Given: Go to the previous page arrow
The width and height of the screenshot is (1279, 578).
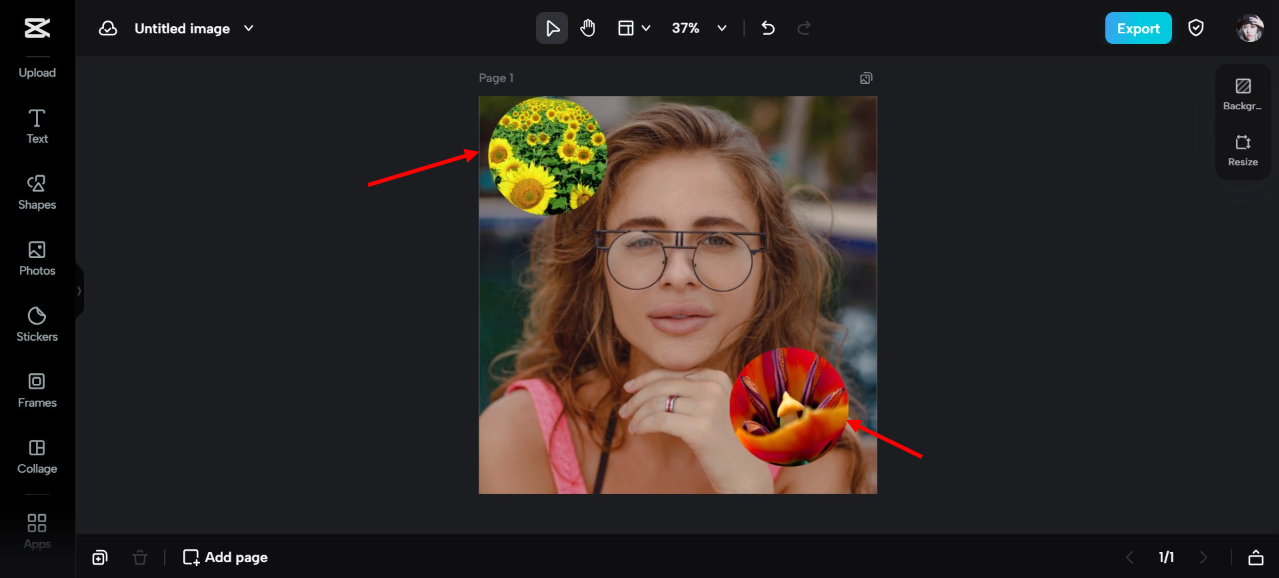Looking at the screenshot, I should point(1130,557).
